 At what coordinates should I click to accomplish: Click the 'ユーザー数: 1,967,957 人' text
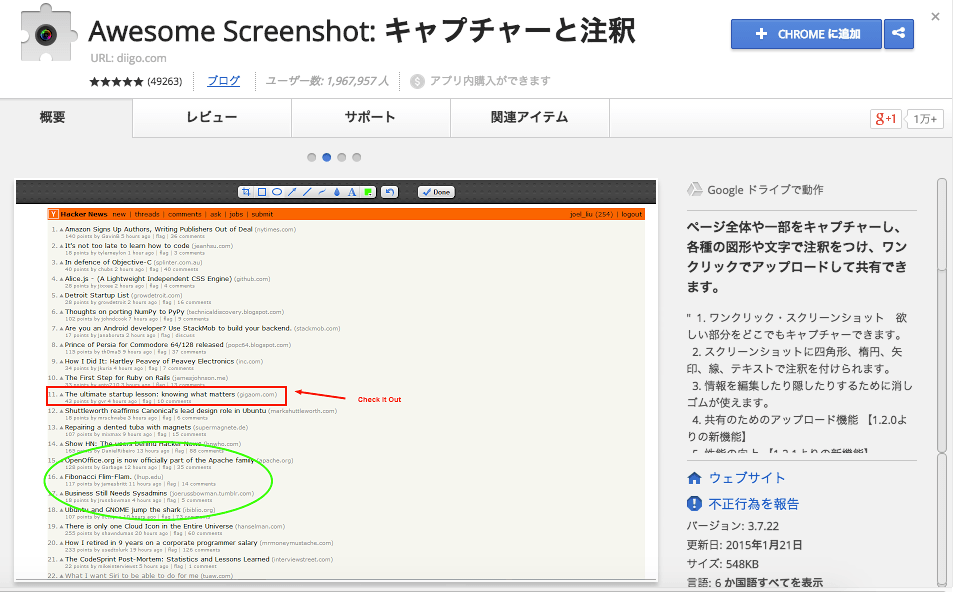pos(327,81)
